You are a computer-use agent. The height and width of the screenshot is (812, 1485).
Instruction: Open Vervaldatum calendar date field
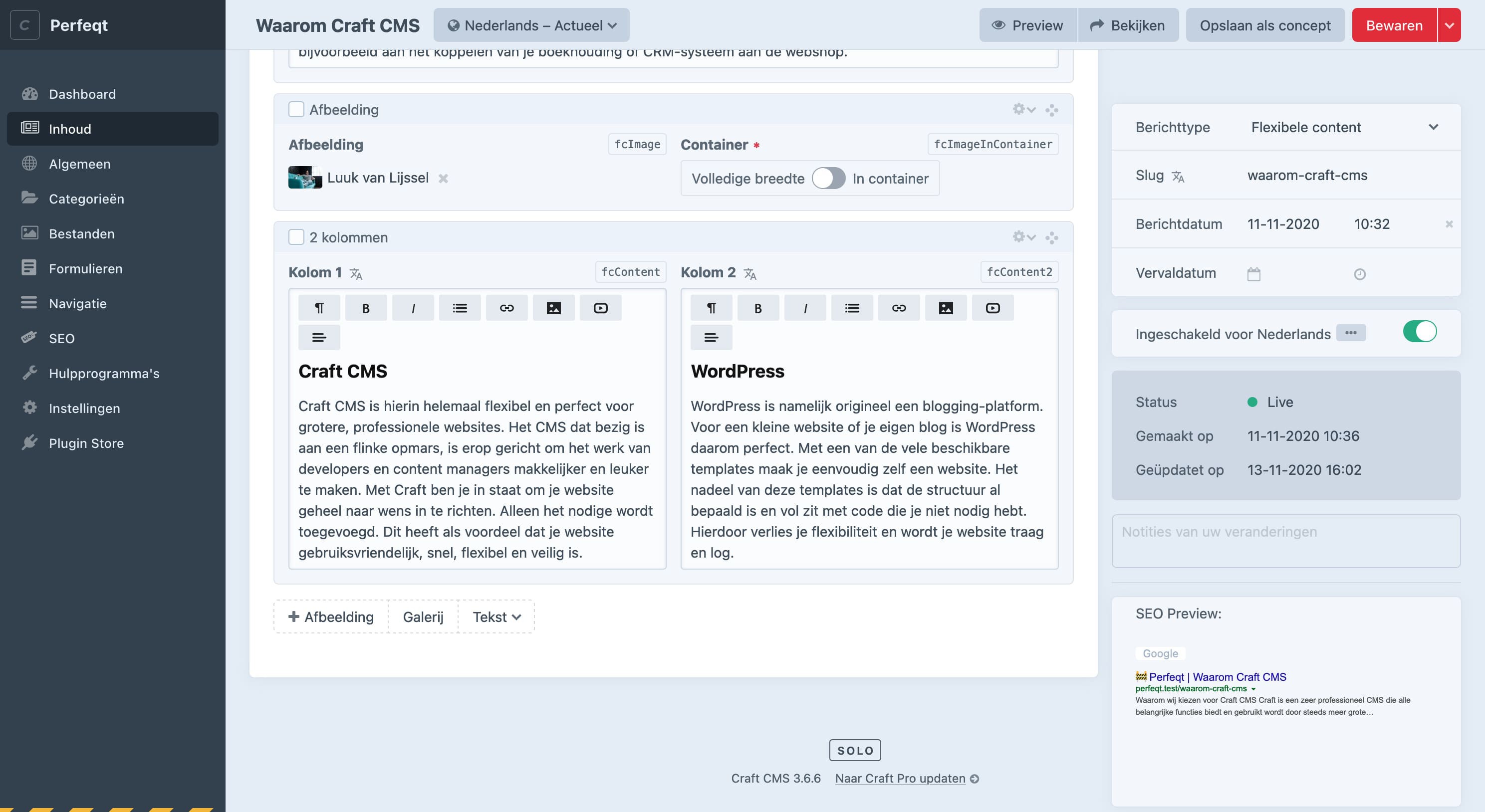tap(1254, 274)
